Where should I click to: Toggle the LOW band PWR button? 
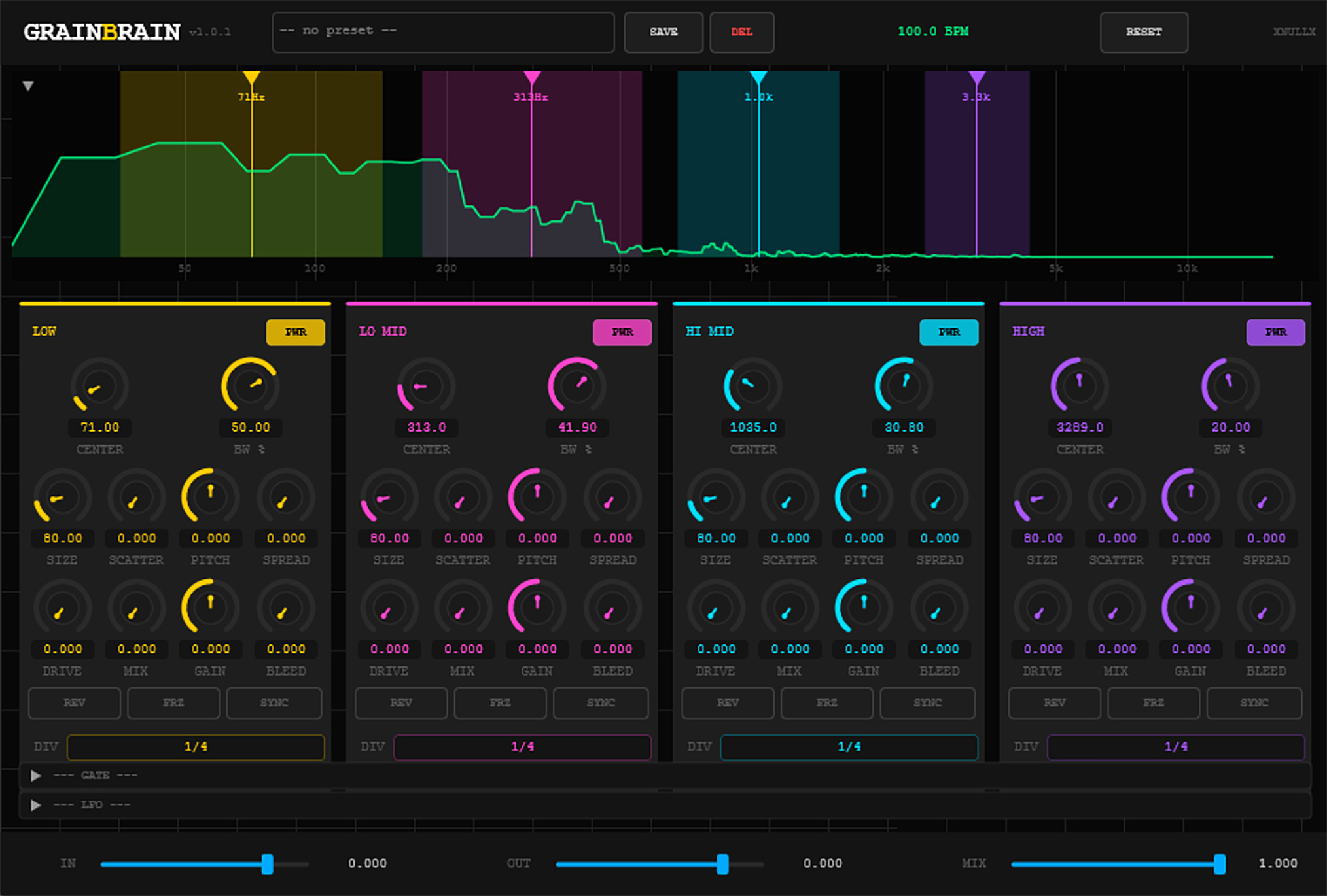(295, 332)
